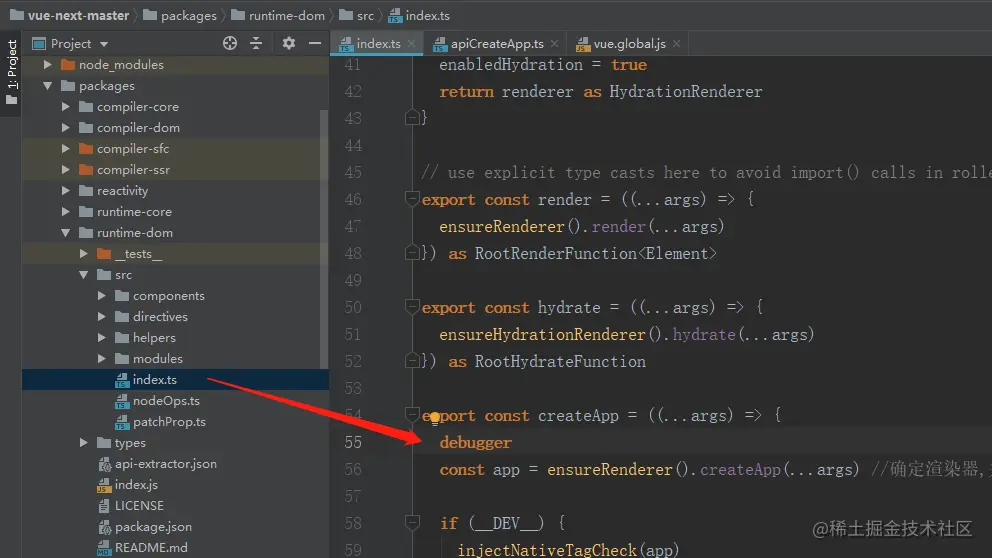Expand the compiler-sfc folder
992x558 pixels.
coord(65,149)
